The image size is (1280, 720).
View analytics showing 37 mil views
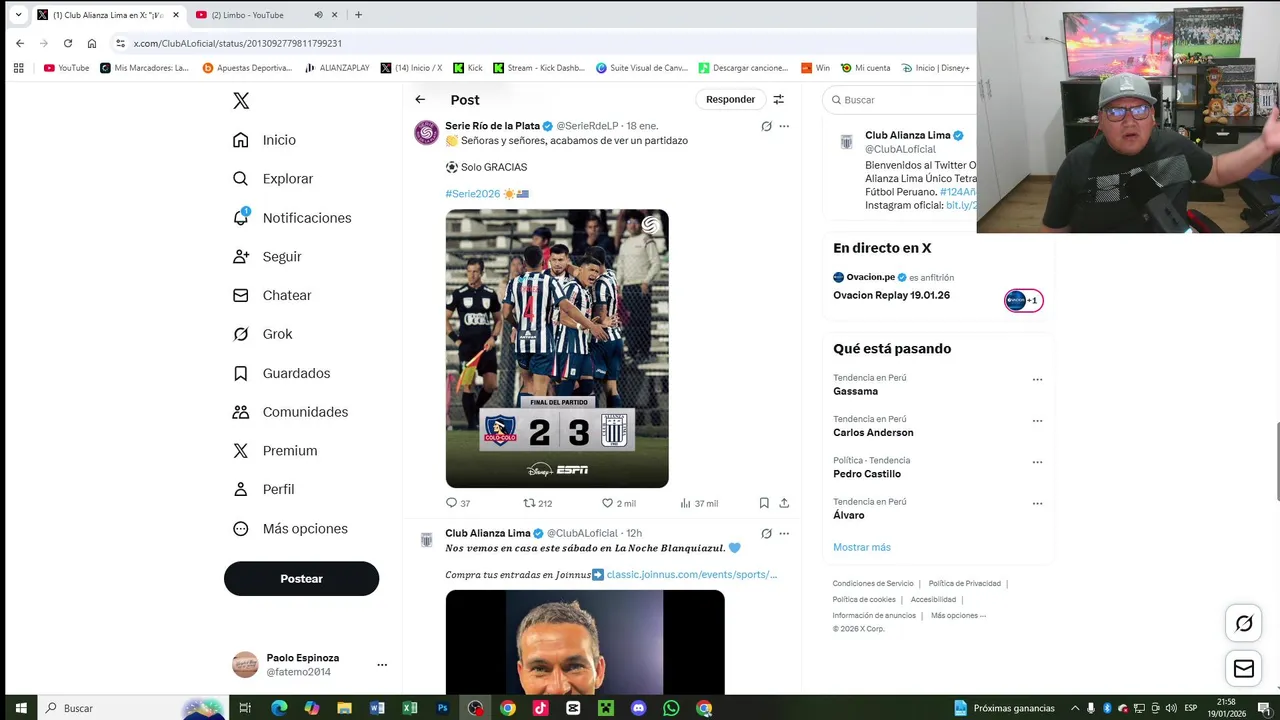point(699,503)
